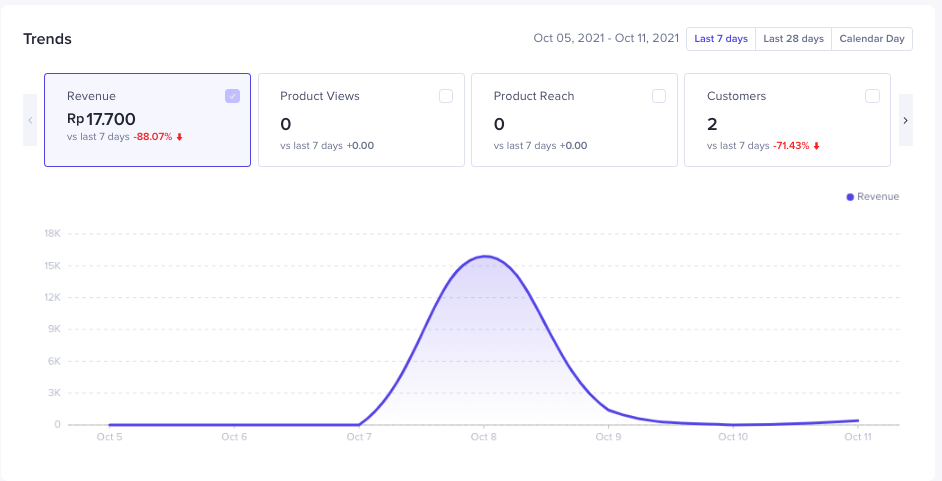
Task: Click the Oct 11 axis label
Action: coord(857,437)
